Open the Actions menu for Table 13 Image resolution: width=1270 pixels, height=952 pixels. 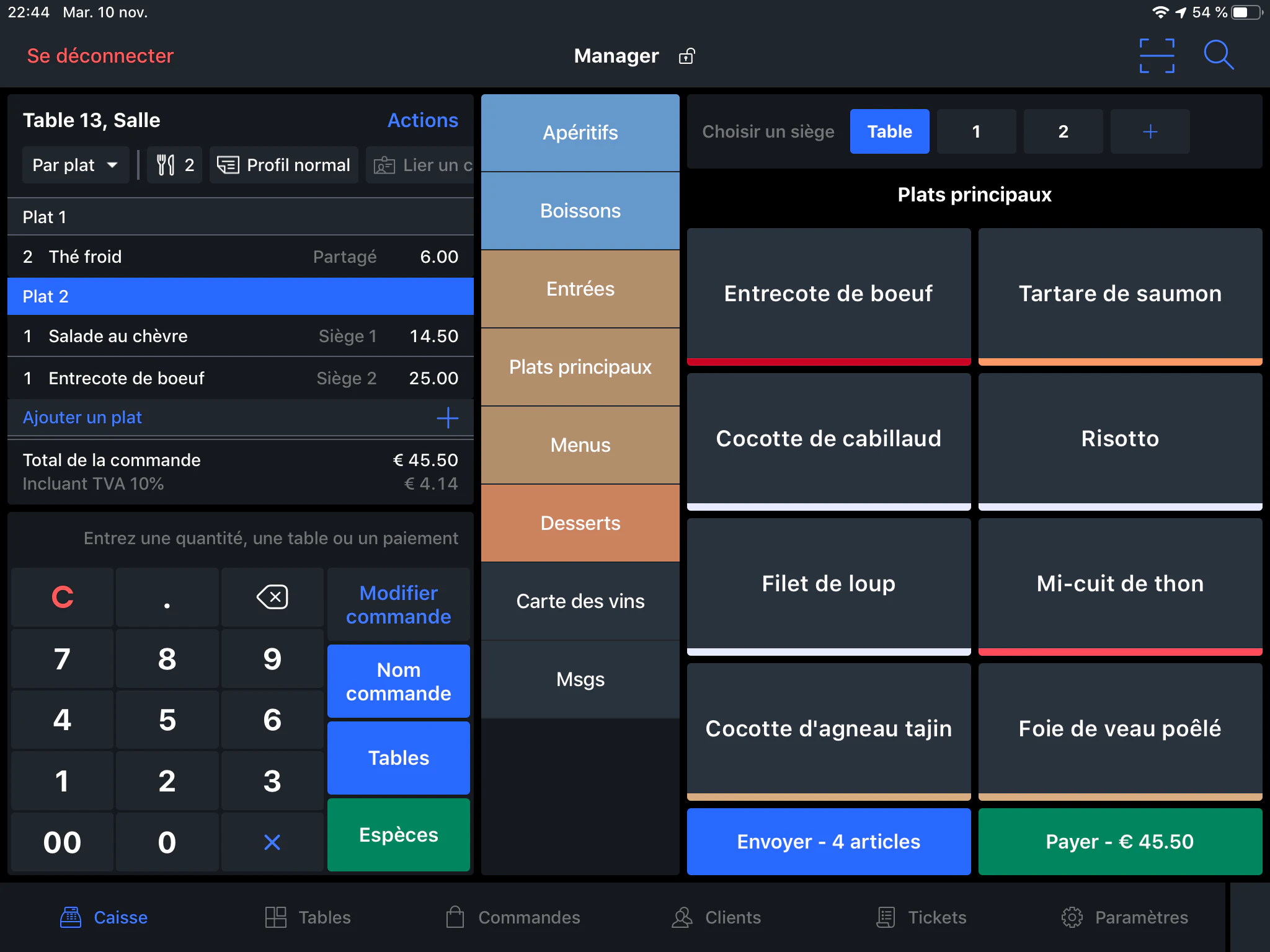tap(422, 120)
